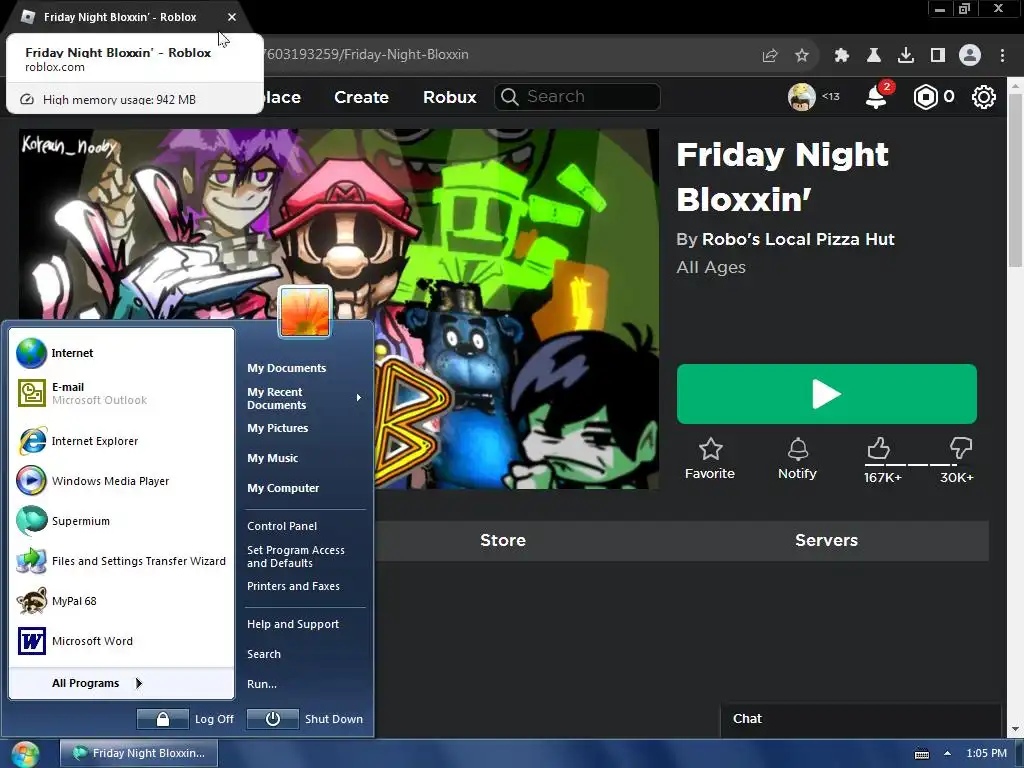
Task: Close the Friday Night Bloxxin' browser tab
Action: tap(232, 18)
